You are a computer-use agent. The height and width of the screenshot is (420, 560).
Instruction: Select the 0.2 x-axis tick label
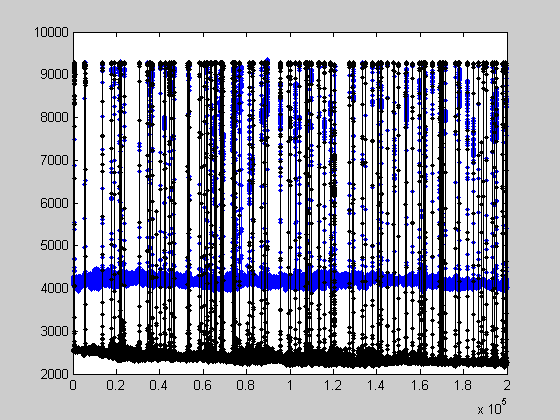click(116, 385)
